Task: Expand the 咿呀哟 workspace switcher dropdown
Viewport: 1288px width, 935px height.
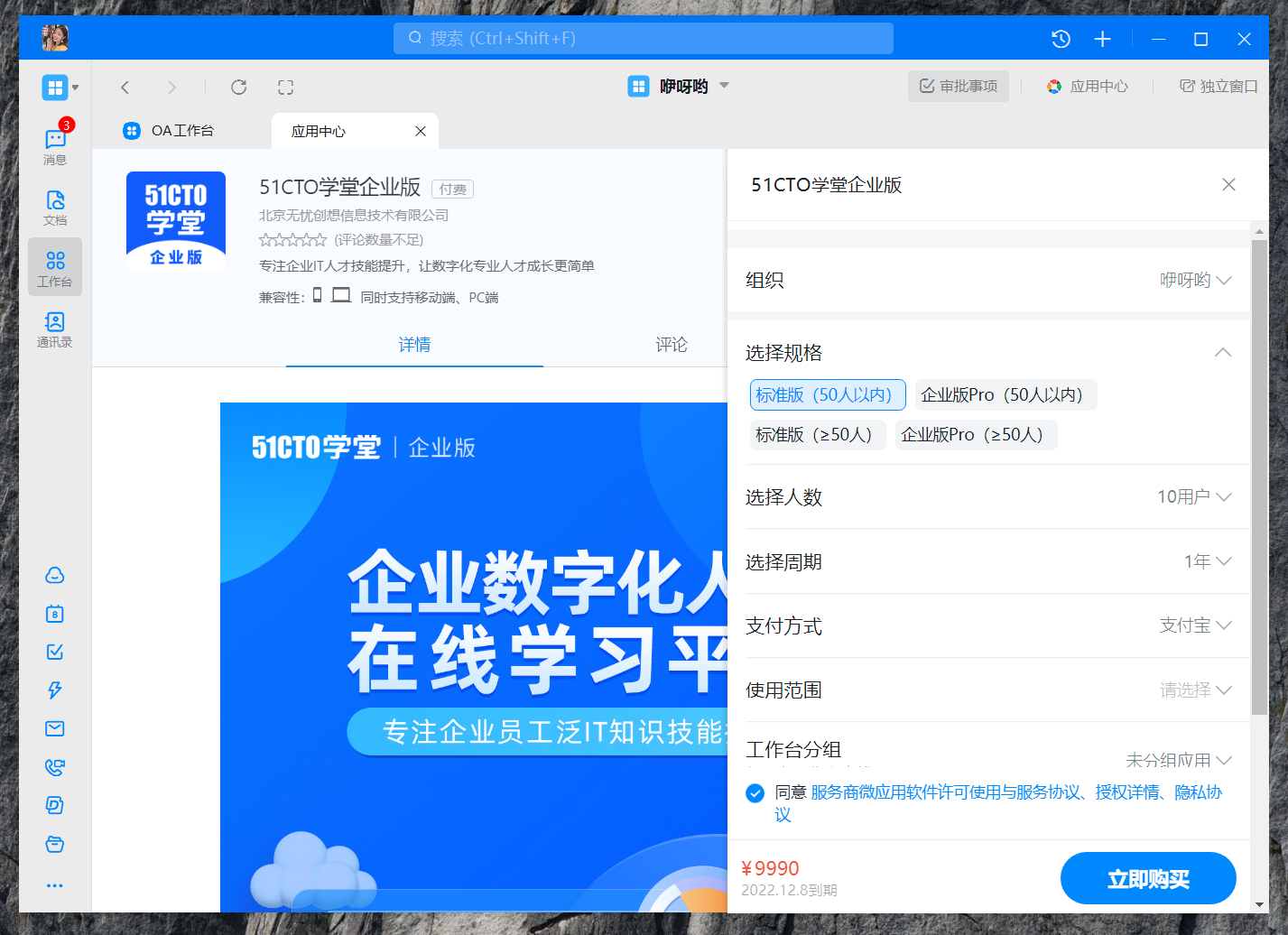Action: click(724, 86)
